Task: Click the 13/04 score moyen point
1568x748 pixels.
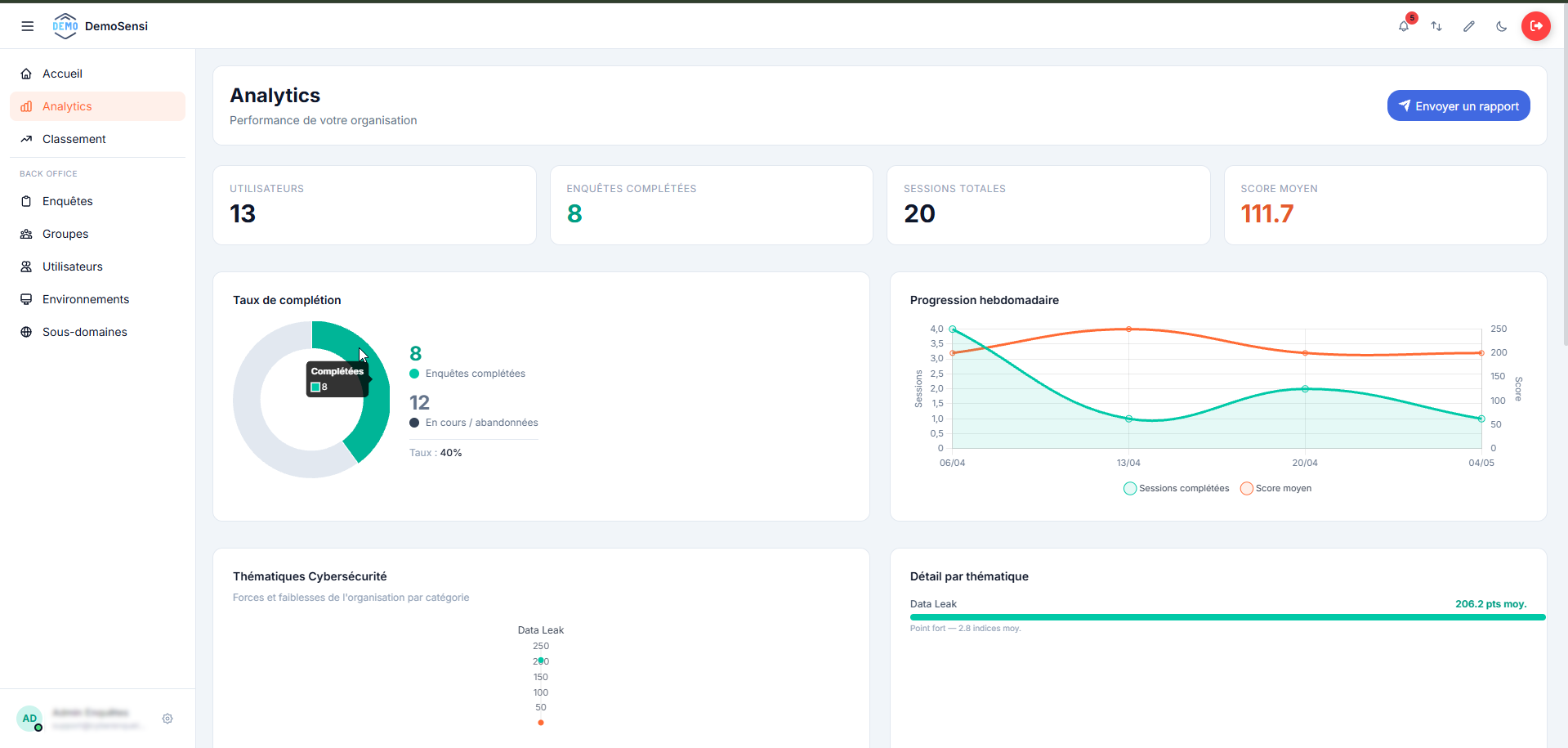Action: [1129, 329]
